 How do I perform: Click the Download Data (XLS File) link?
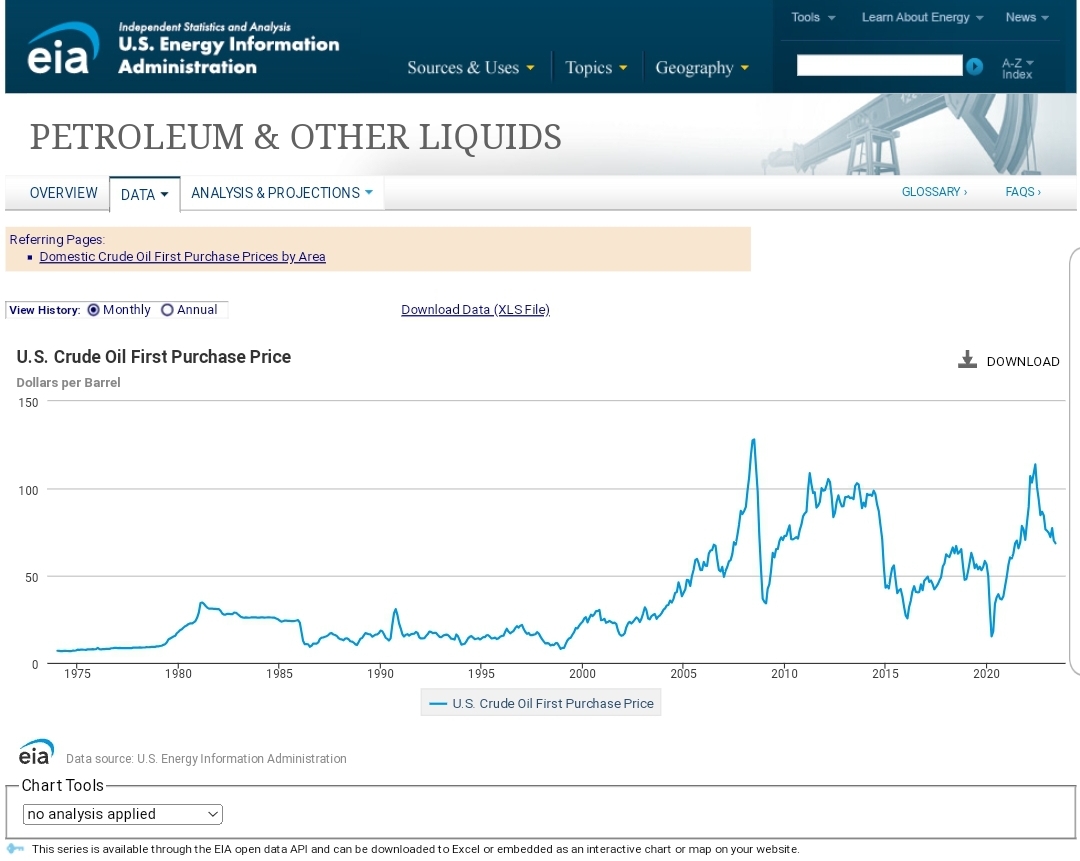tap(475, 310)
